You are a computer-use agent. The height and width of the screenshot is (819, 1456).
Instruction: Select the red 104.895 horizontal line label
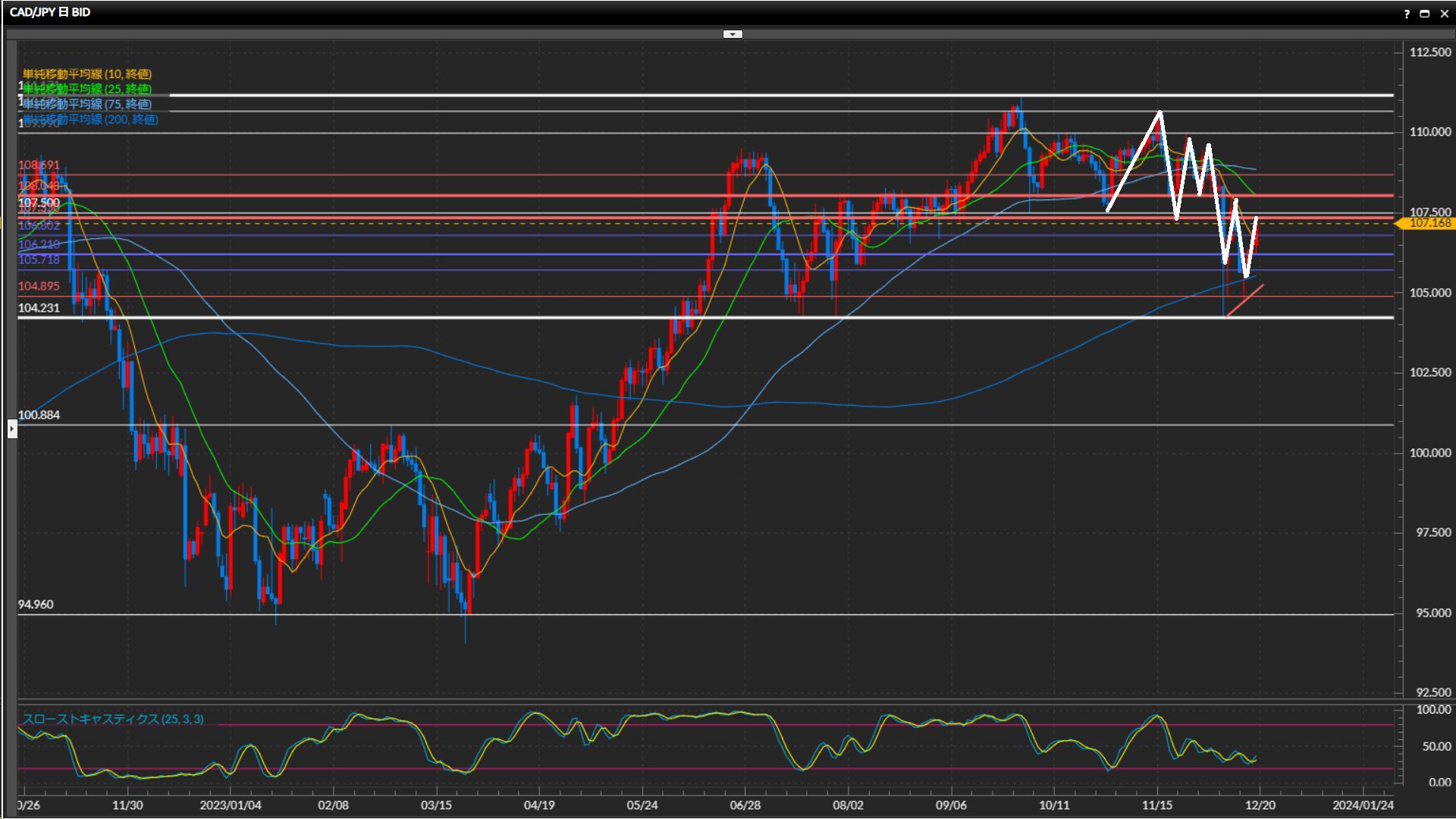39,286
